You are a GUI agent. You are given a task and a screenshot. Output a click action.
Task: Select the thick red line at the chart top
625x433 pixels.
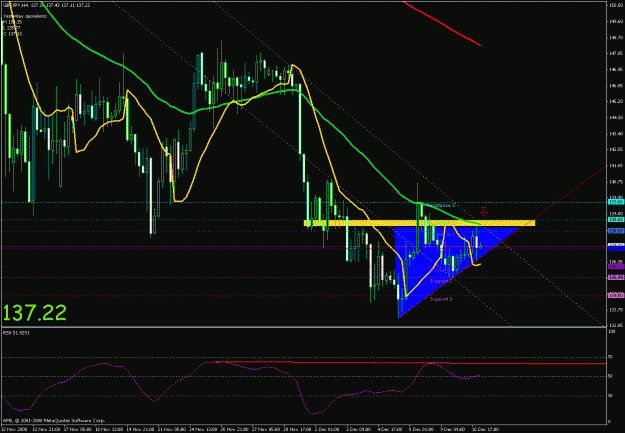click(442, 24)
